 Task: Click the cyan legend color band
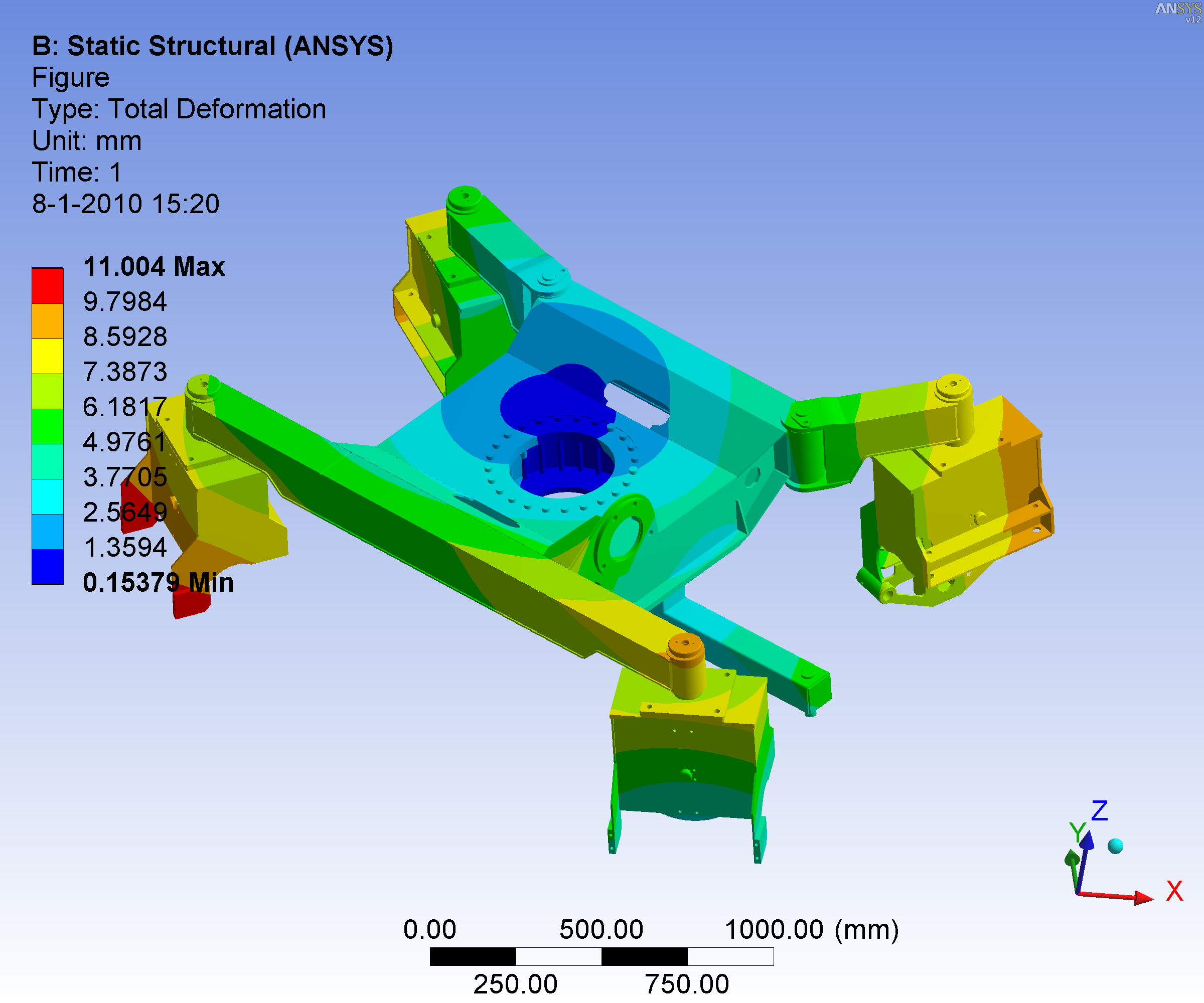(48, 496)
